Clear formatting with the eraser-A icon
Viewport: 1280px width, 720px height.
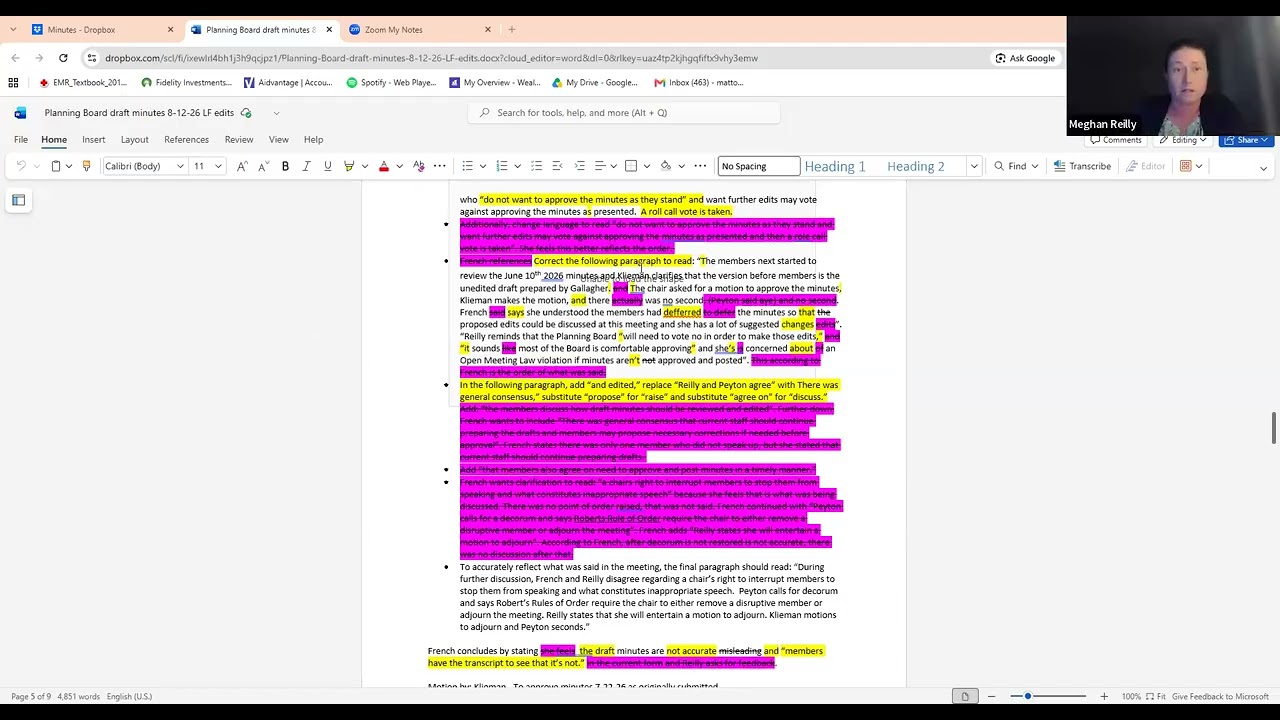tap(419, 166)
